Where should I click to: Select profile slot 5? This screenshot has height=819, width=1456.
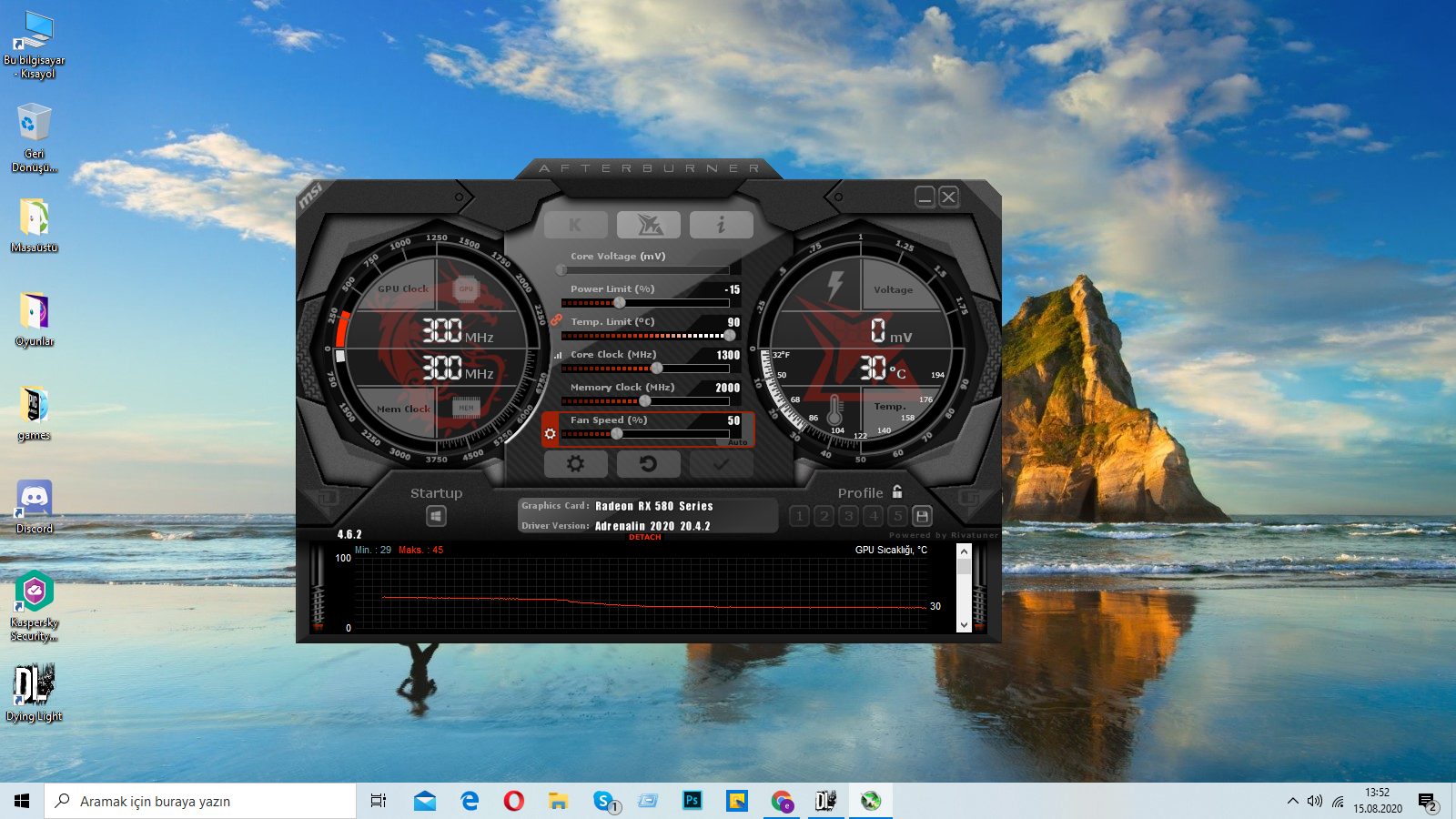click(x=897, y=516)
